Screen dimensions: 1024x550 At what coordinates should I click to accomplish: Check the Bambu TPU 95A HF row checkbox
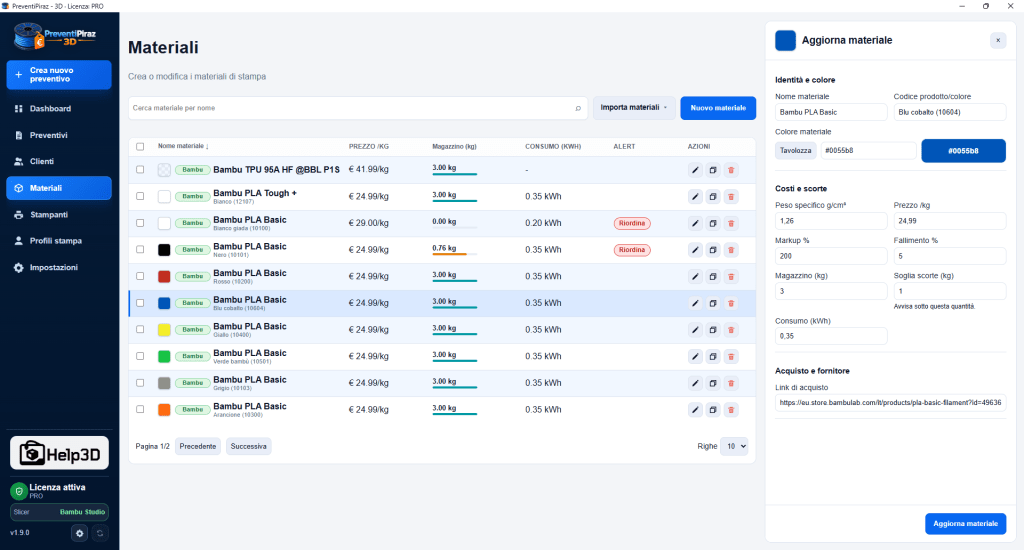click(140, 170)
